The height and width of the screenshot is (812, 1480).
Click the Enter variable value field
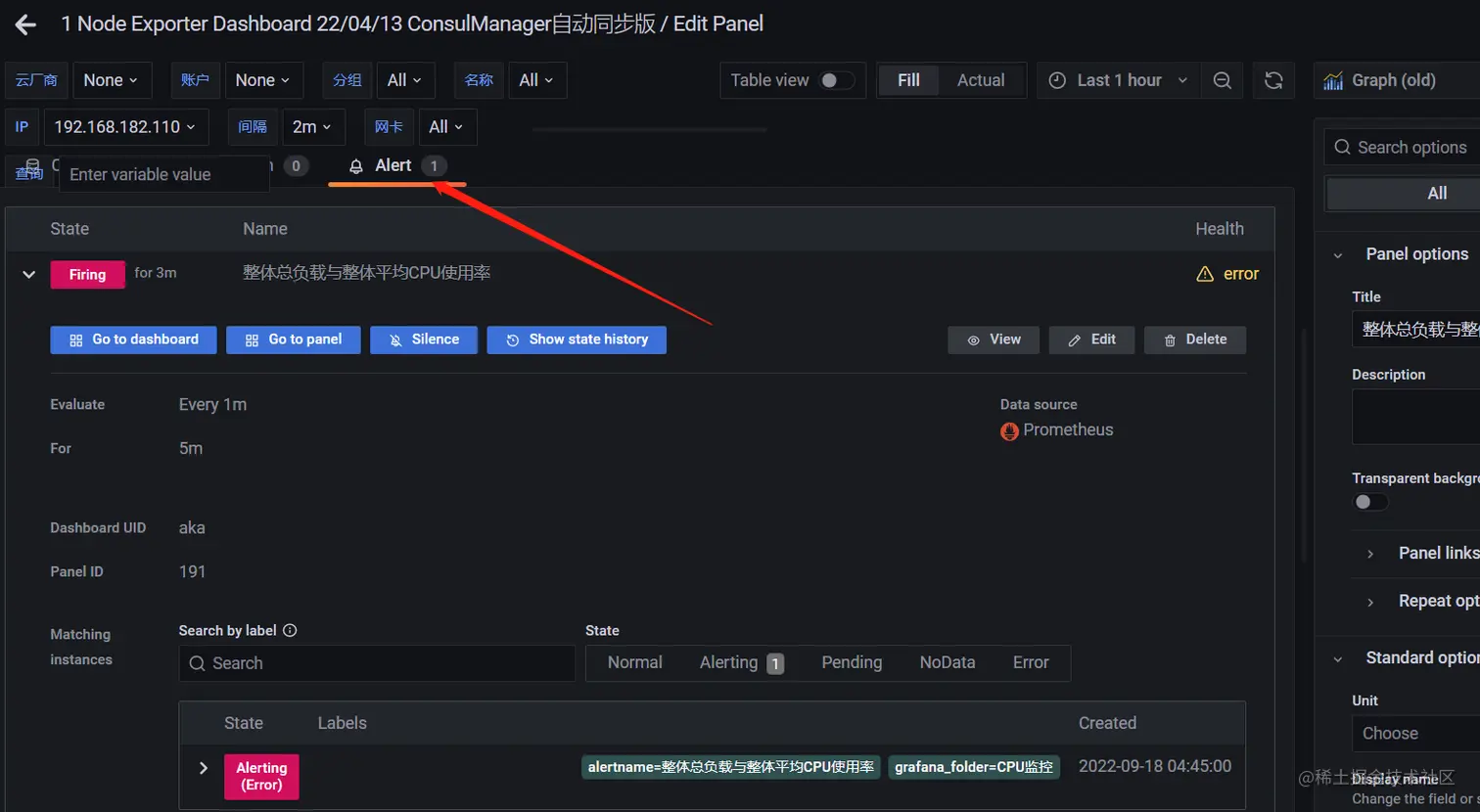164,174
